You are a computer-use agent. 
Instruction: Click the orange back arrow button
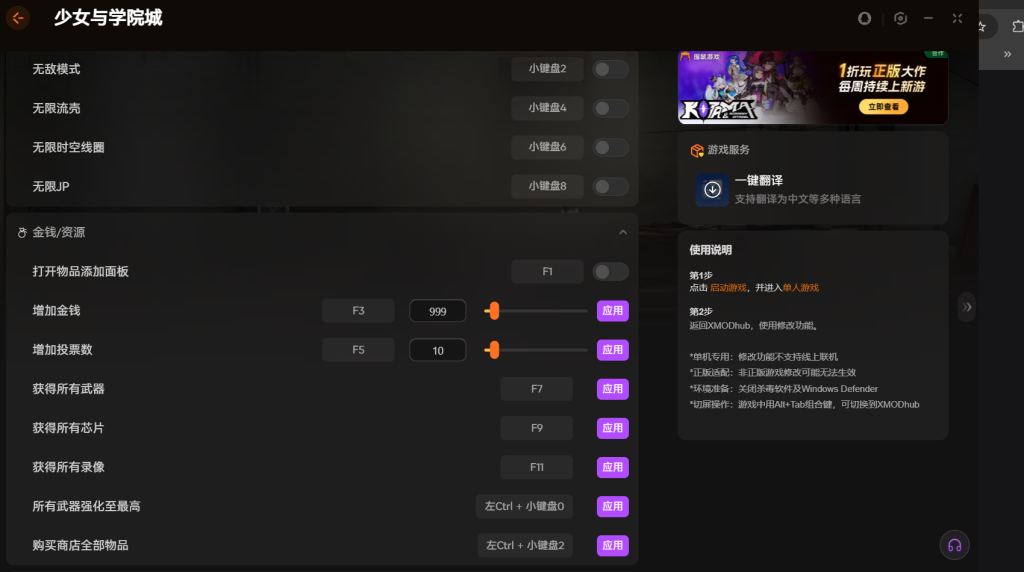[x=18, y=18]
